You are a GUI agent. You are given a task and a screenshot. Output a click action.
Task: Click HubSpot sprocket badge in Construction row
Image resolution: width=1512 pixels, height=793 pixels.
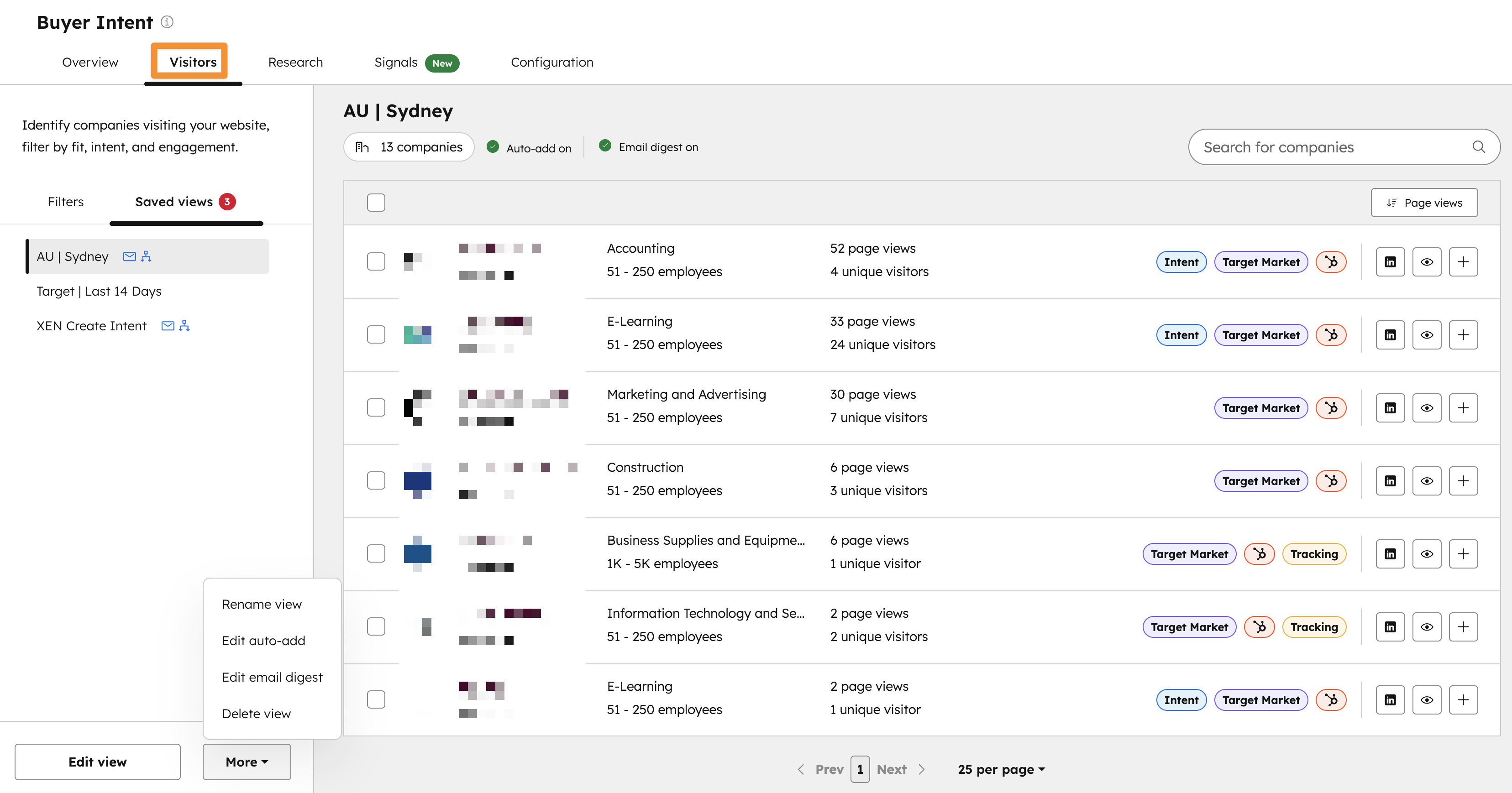pyautogui.click(x=1331, y=481)
